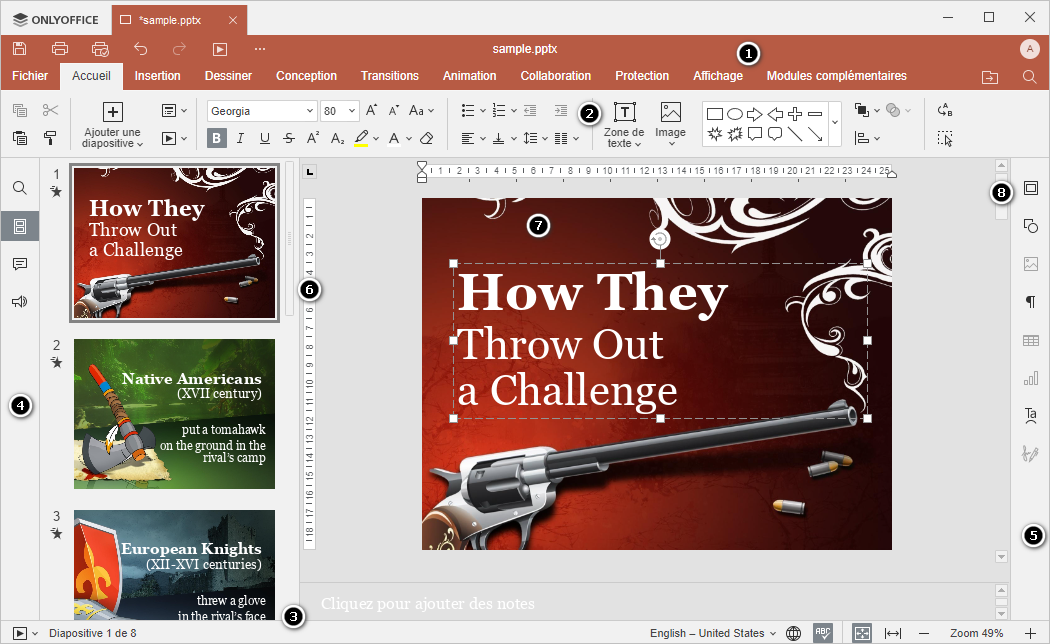Open the Comments panel in the left sidebar

[19, 264]
